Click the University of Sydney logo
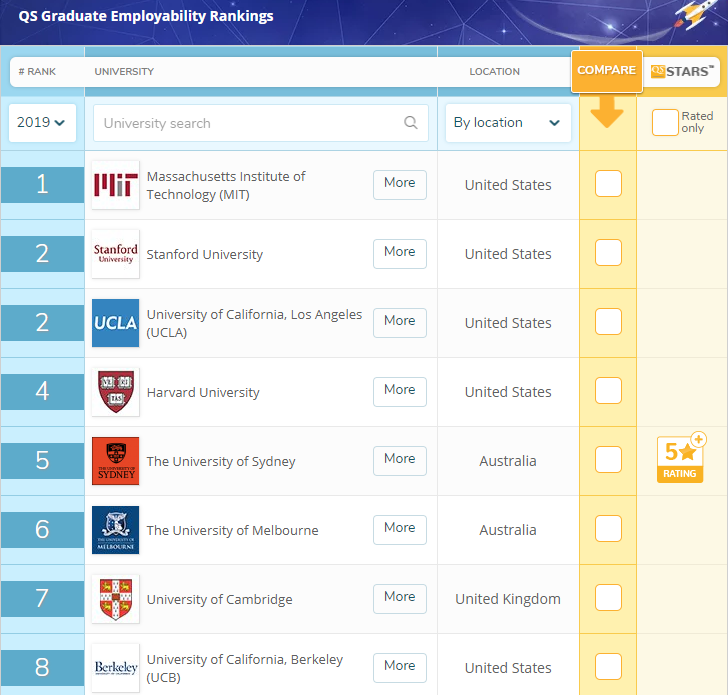728x695 pixels. tap(115, 461)
